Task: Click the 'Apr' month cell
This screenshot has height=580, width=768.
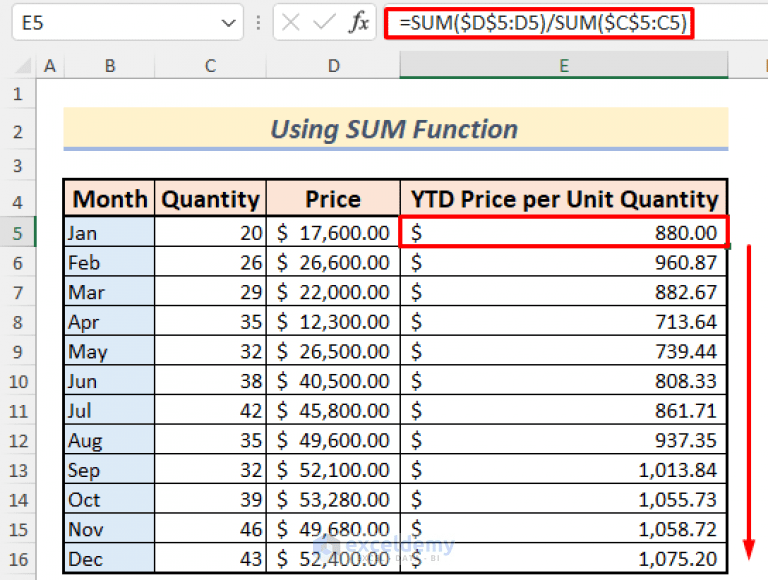Action: point(110,322)
